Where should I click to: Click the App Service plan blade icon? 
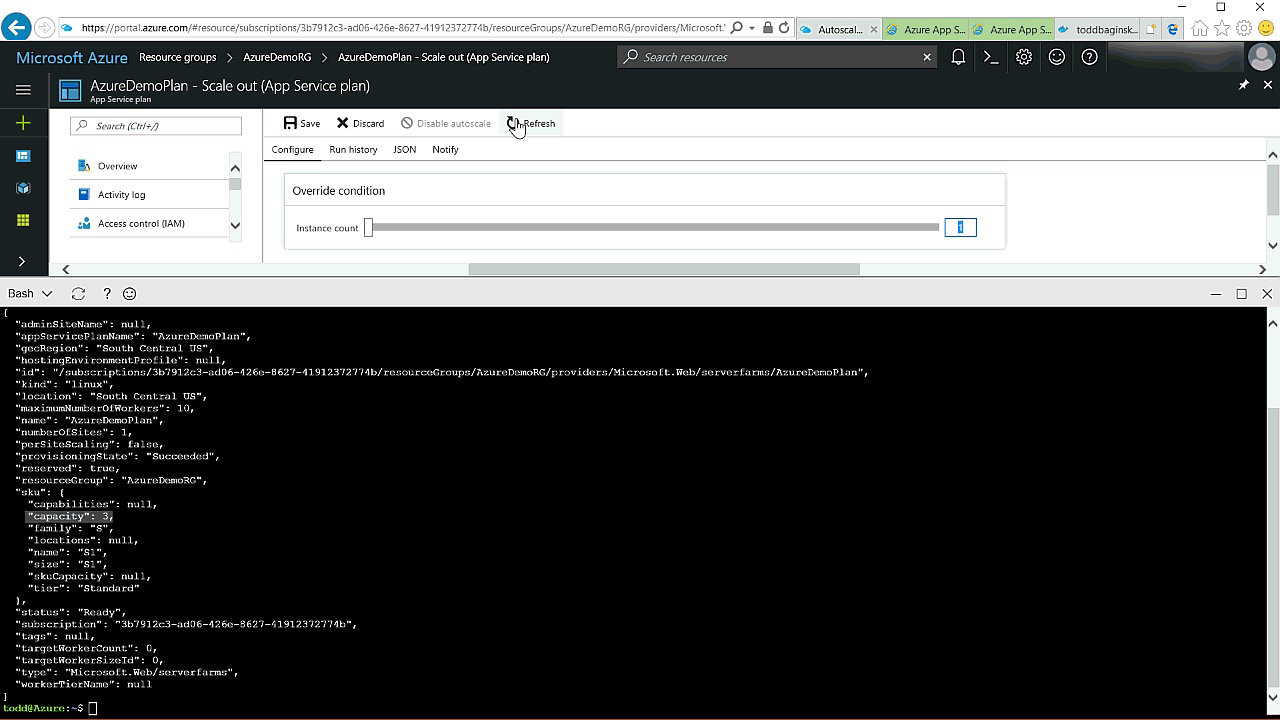point(70,91)
